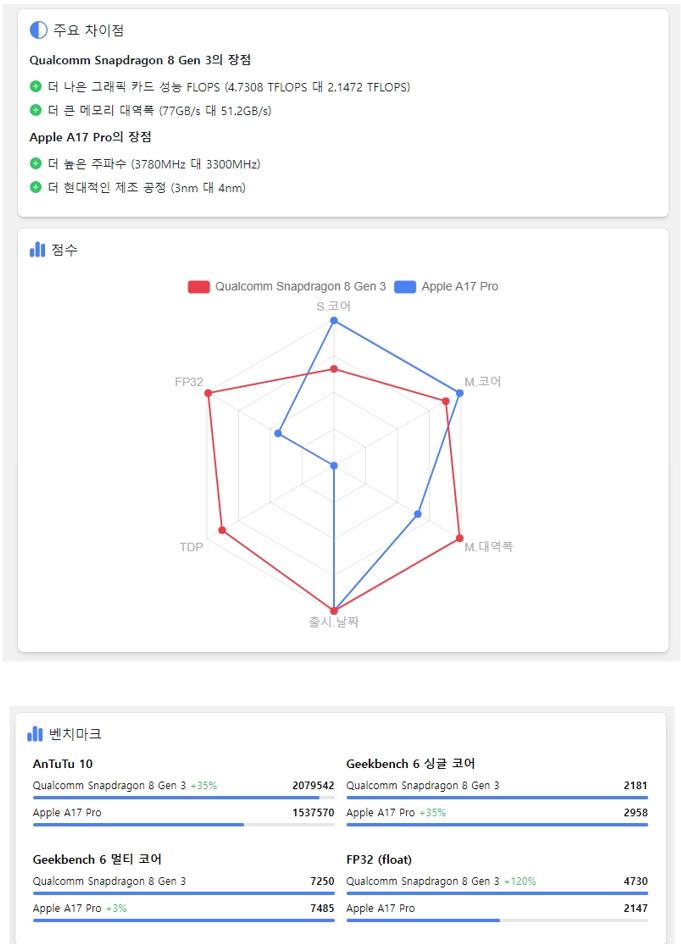Image resolution: width=681 pixels, height=944 pixels.
Task: Click the bar chart icon next to 점수
Action: click(x=37, y=249)
